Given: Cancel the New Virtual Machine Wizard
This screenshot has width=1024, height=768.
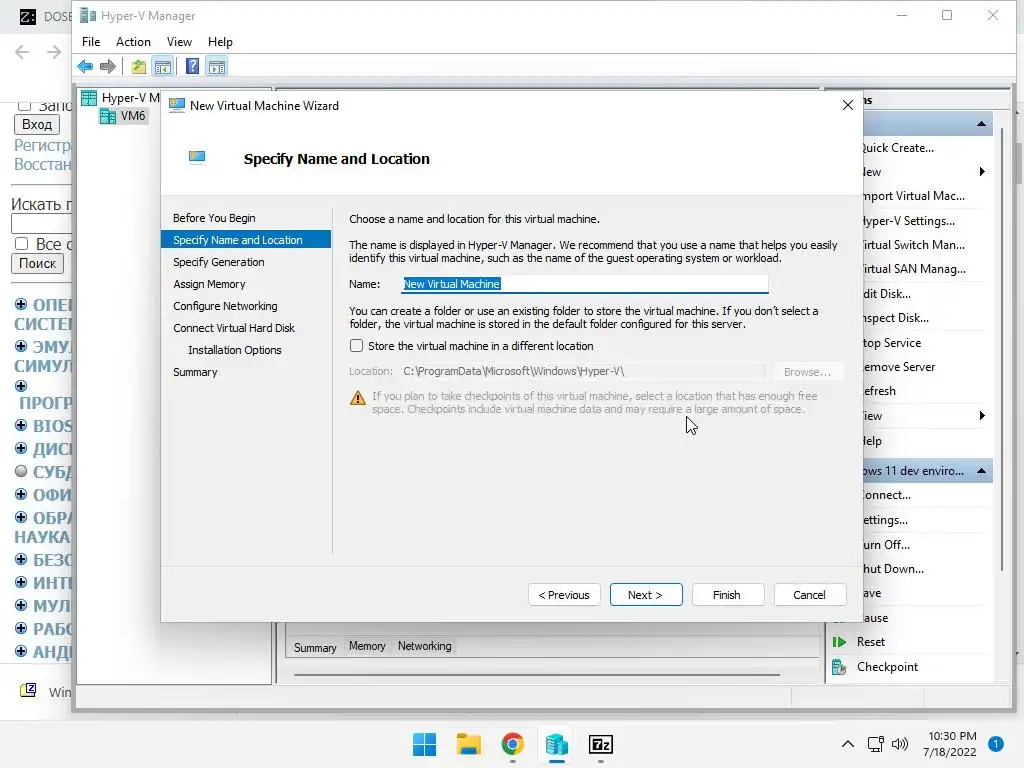Looking at the screenshot, I should click(x=810, y=595).
